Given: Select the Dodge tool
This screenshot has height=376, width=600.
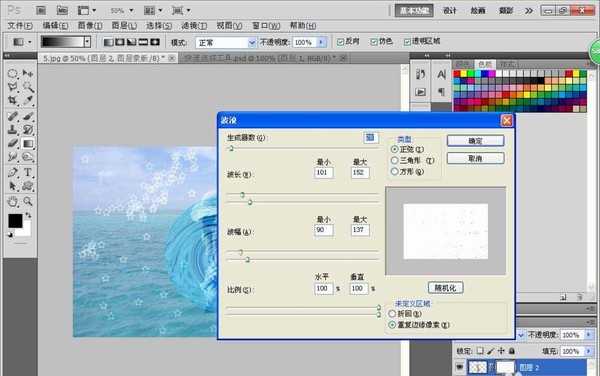Looking at the screenshot, I should coord(28,157).
